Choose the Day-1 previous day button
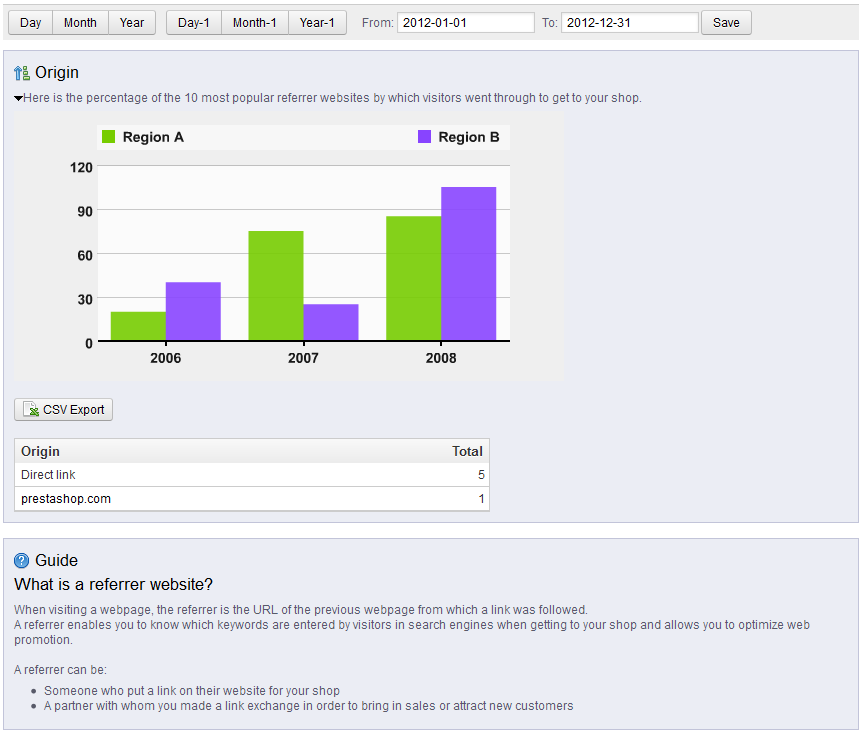The height and width of the screenshot is (732, 861). point(194,23)
